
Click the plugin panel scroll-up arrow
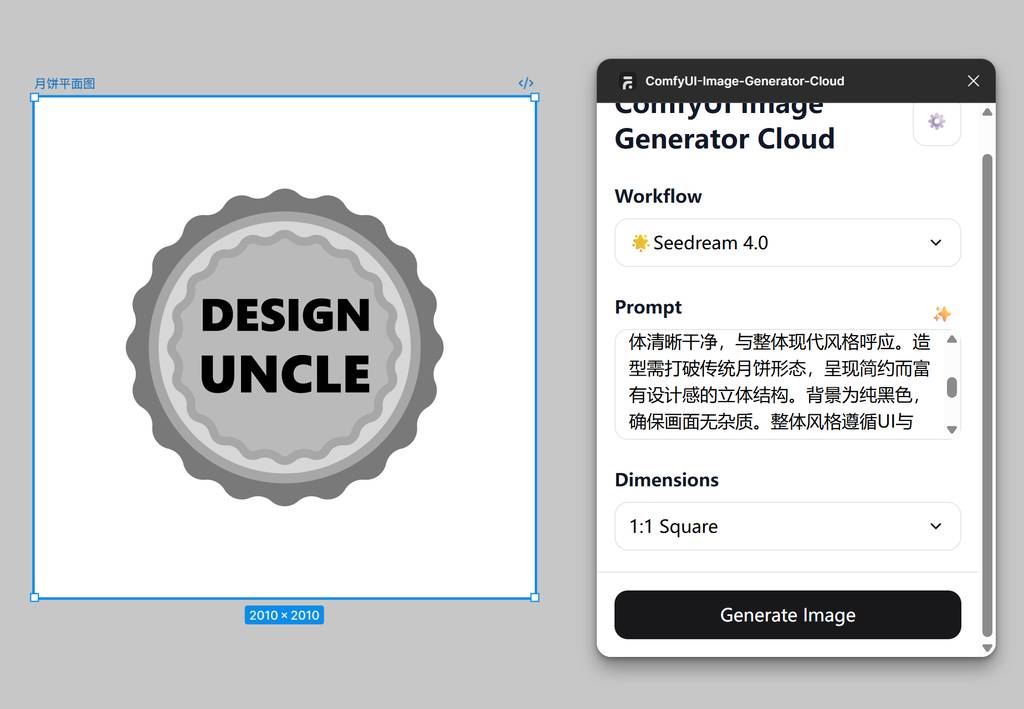point(987,112)
